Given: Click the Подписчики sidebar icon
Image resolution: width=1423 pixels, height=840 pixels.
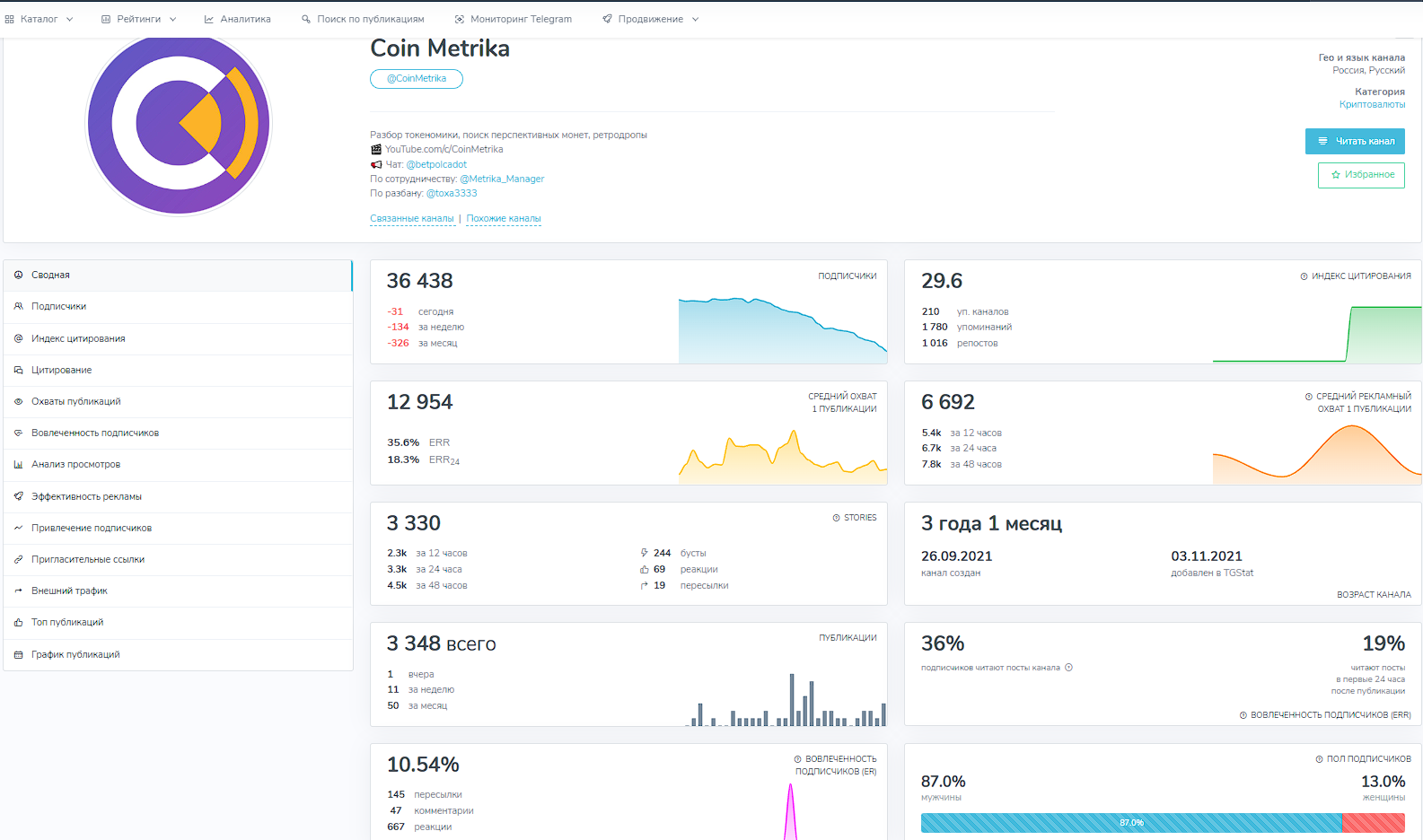Looking at the screenshot, I should pyautogui.click(x=18, y=307).
